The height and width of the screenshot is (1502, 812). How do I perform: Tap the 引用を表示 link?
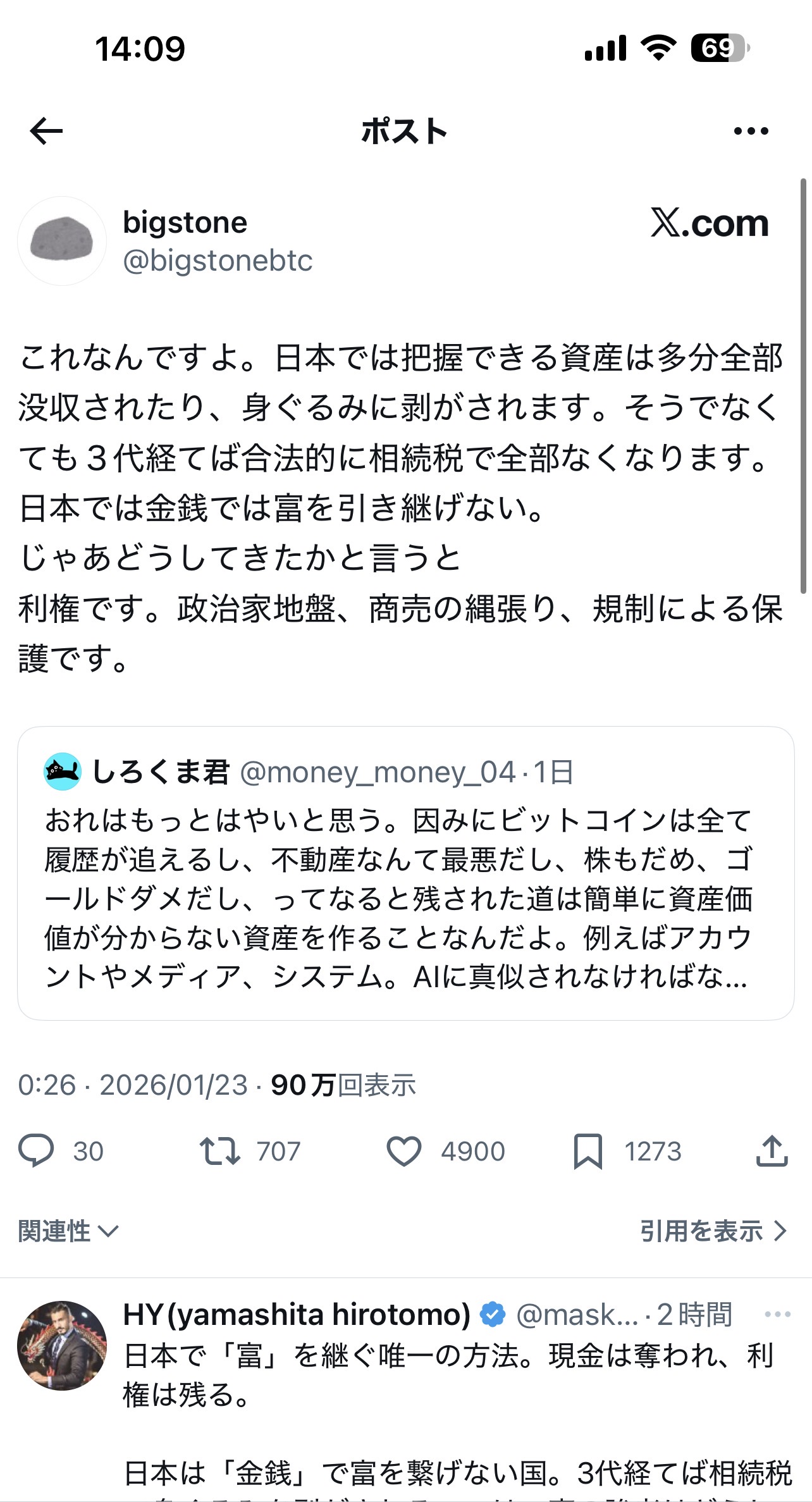click(713, 1231)
